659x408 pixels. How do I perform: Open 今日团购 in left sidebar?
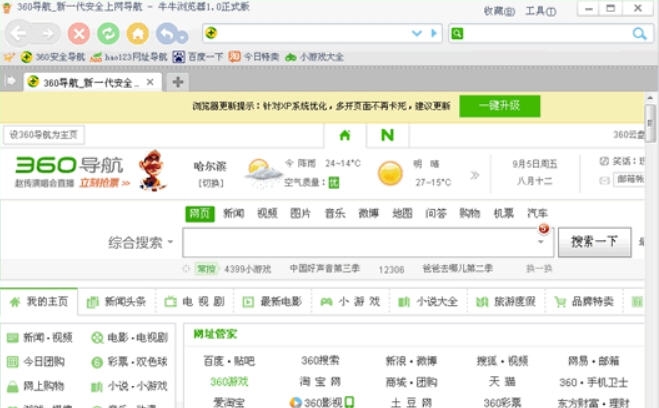tap(36, 362)
